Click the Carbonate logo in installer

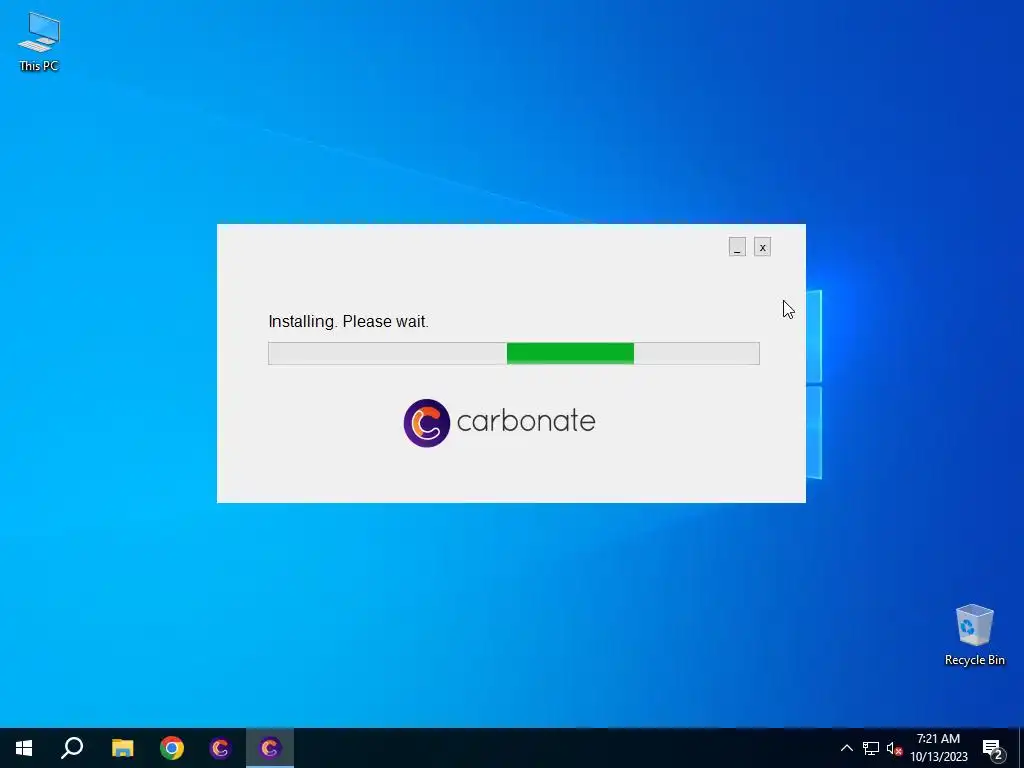click(500, 423)
